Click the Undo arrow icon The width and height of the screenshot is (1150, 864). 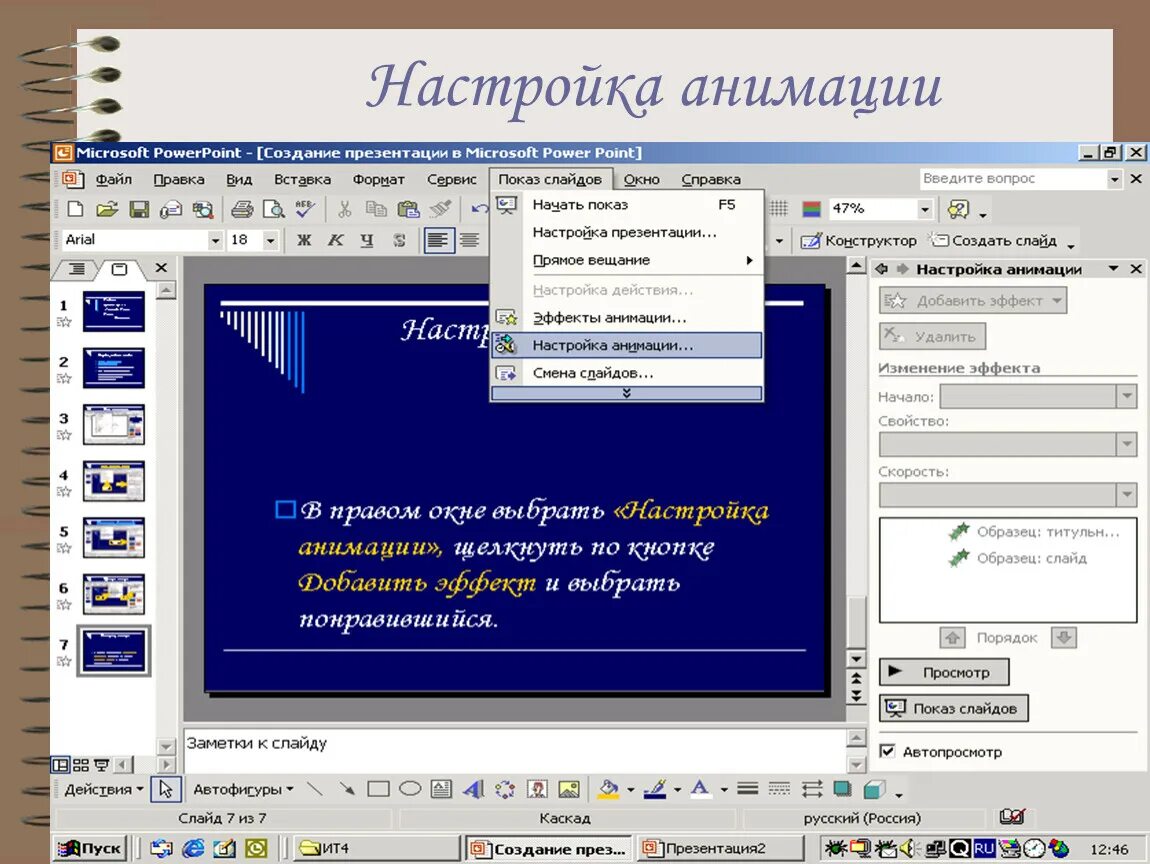coord(479,209)
